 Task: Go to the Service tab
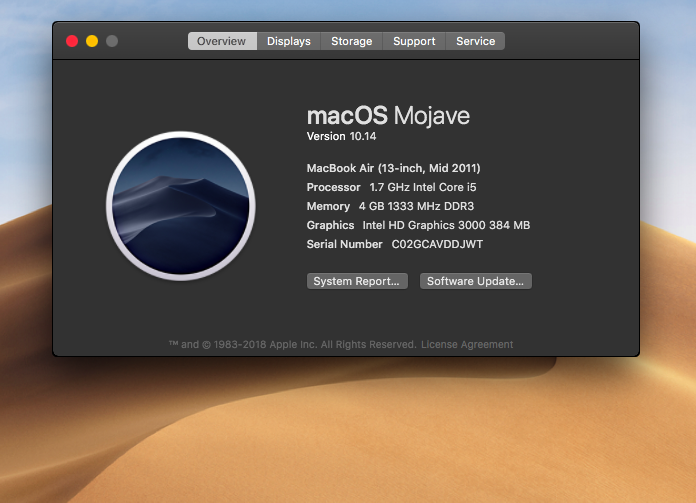coord(475,41)
